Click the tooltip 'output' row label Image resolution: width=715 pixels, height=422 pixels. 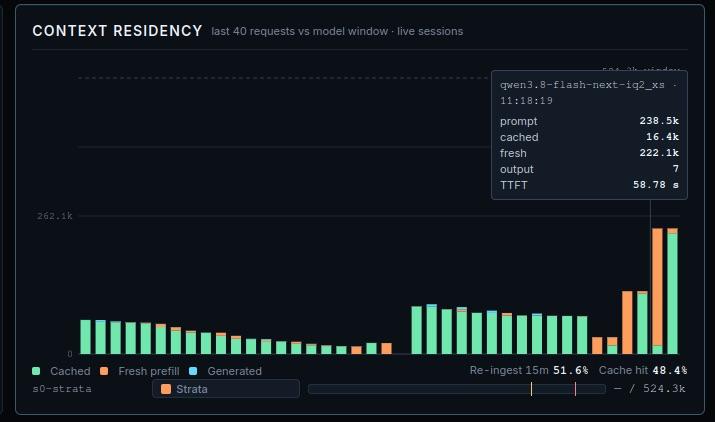tap(517, 169)
